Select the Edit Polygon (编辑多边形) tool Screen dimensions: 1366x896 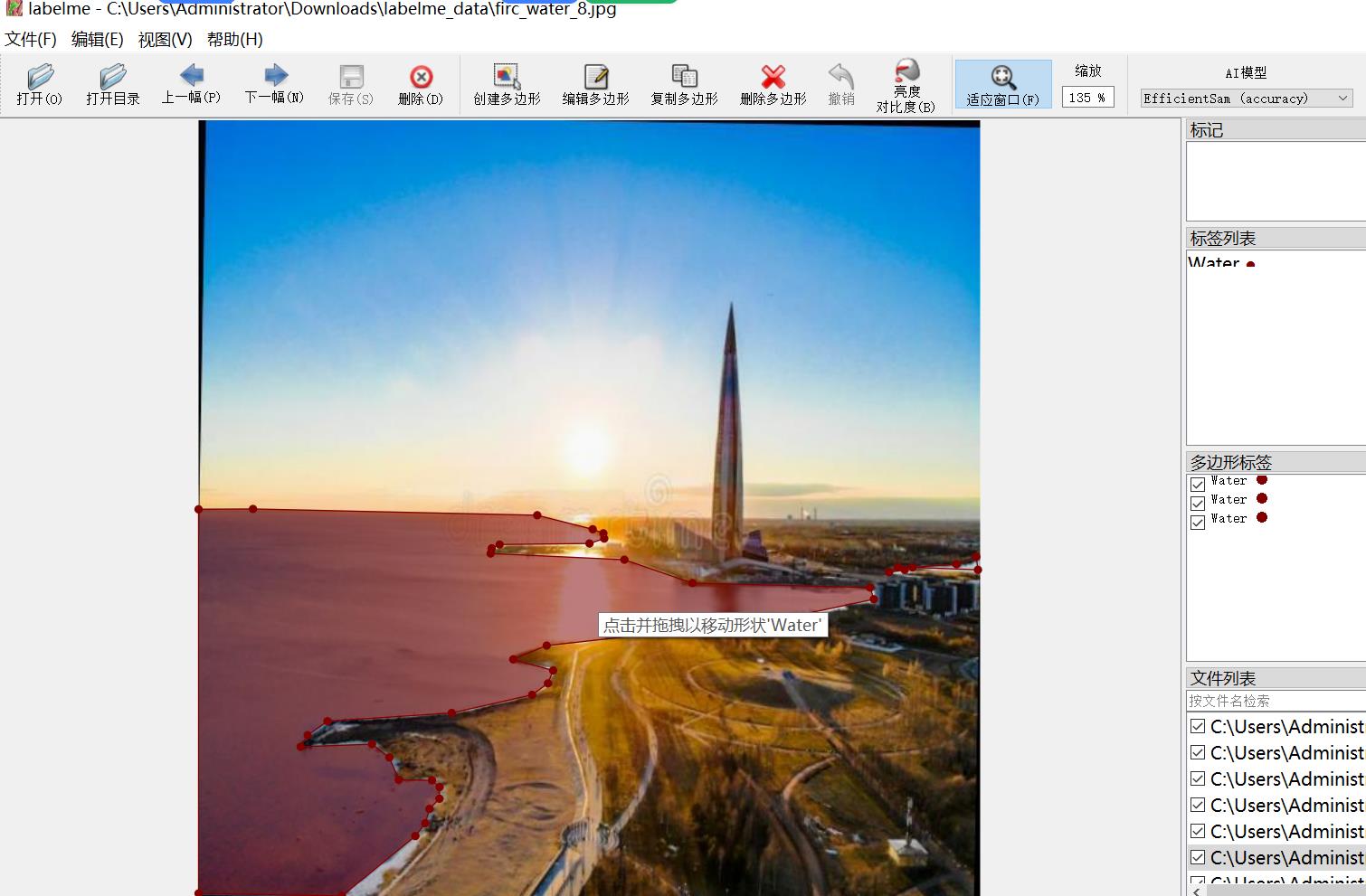point(595,85)
